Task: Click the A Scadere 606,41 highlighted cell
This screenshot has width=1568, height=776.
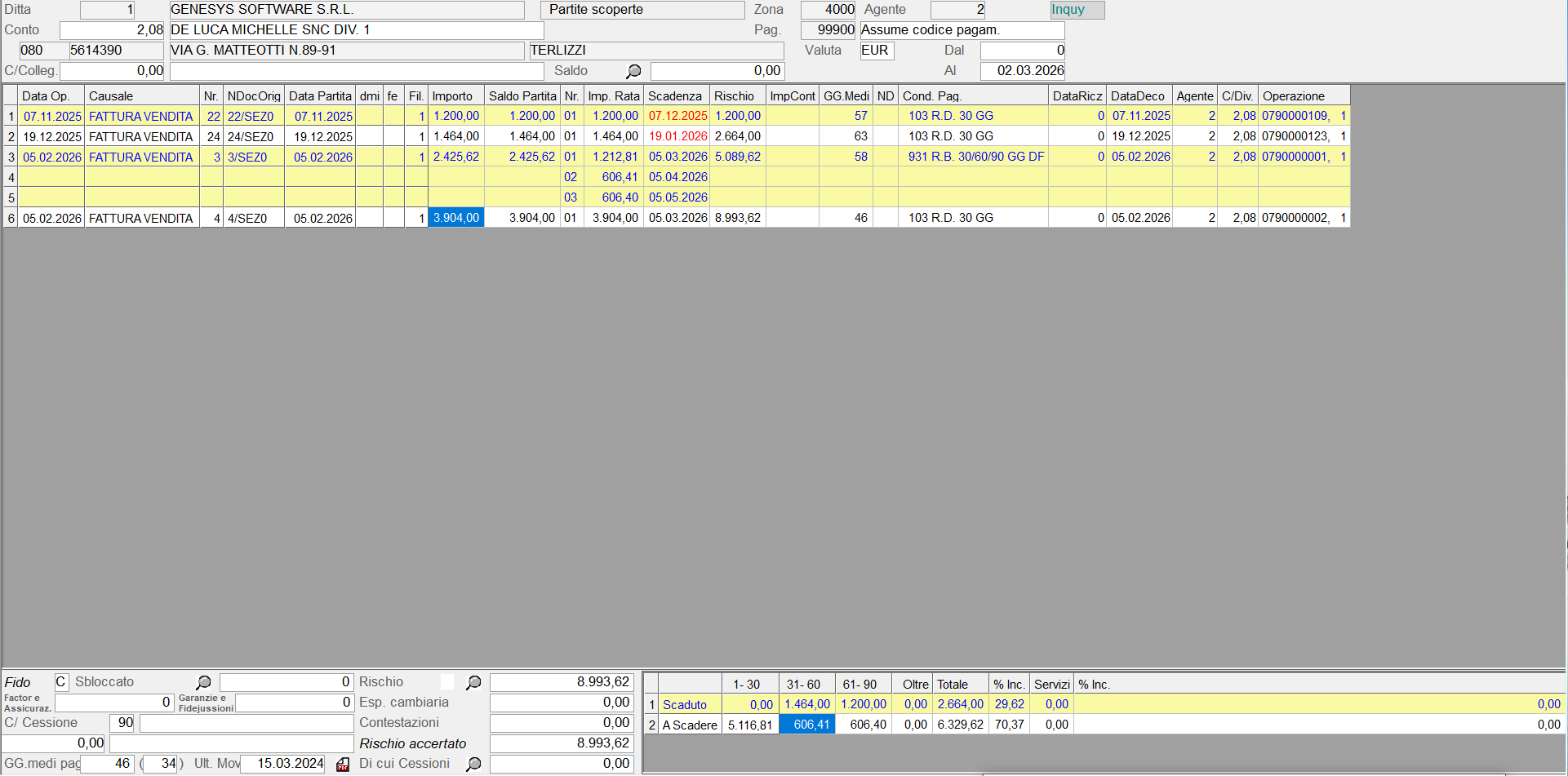Action: pos(806,725)
